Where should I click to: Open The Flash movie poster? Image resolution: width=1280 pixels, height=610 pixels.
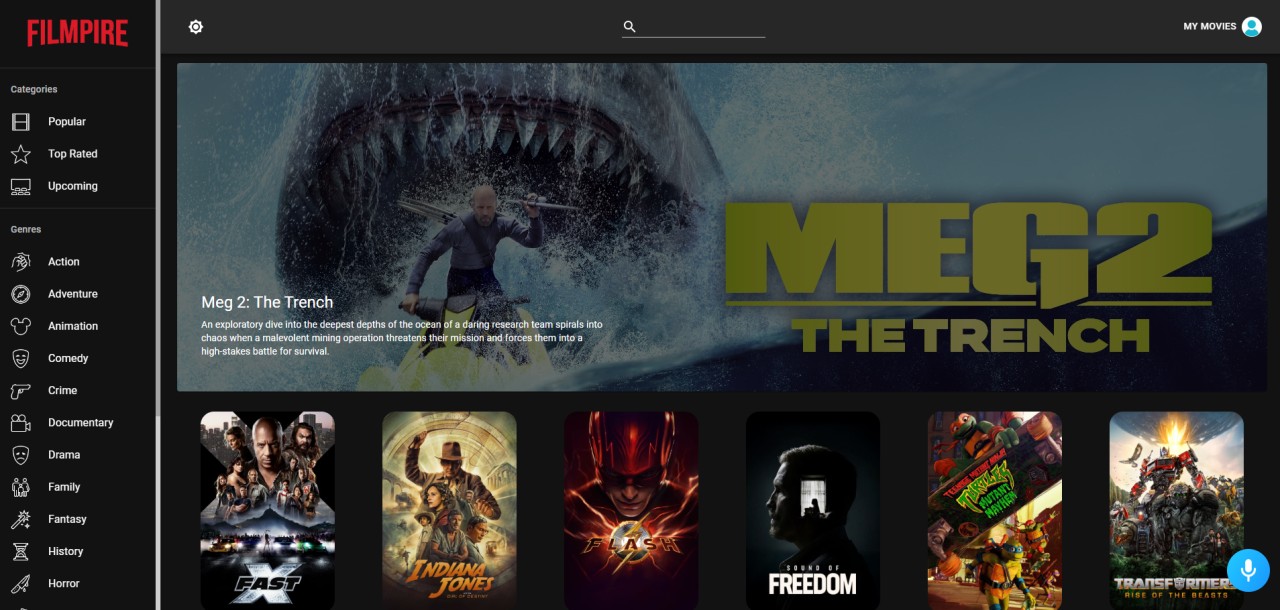(x=631, y=510)
